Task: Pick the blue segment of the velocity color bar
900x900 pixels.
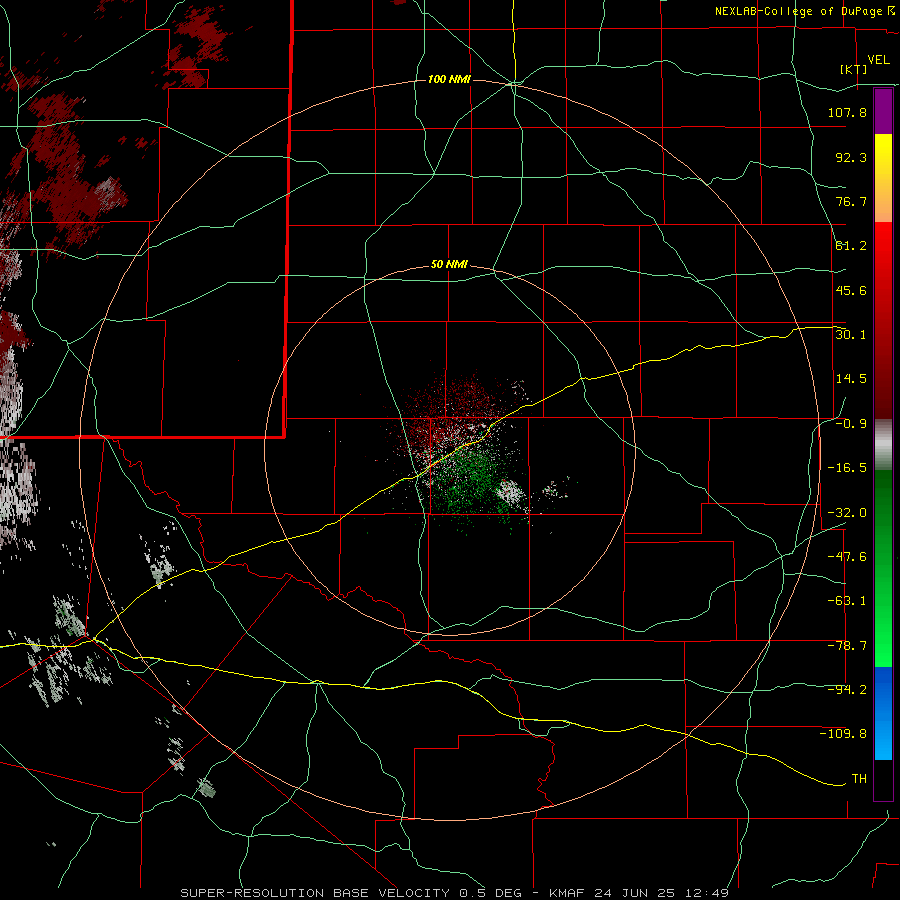Action: 883,713
